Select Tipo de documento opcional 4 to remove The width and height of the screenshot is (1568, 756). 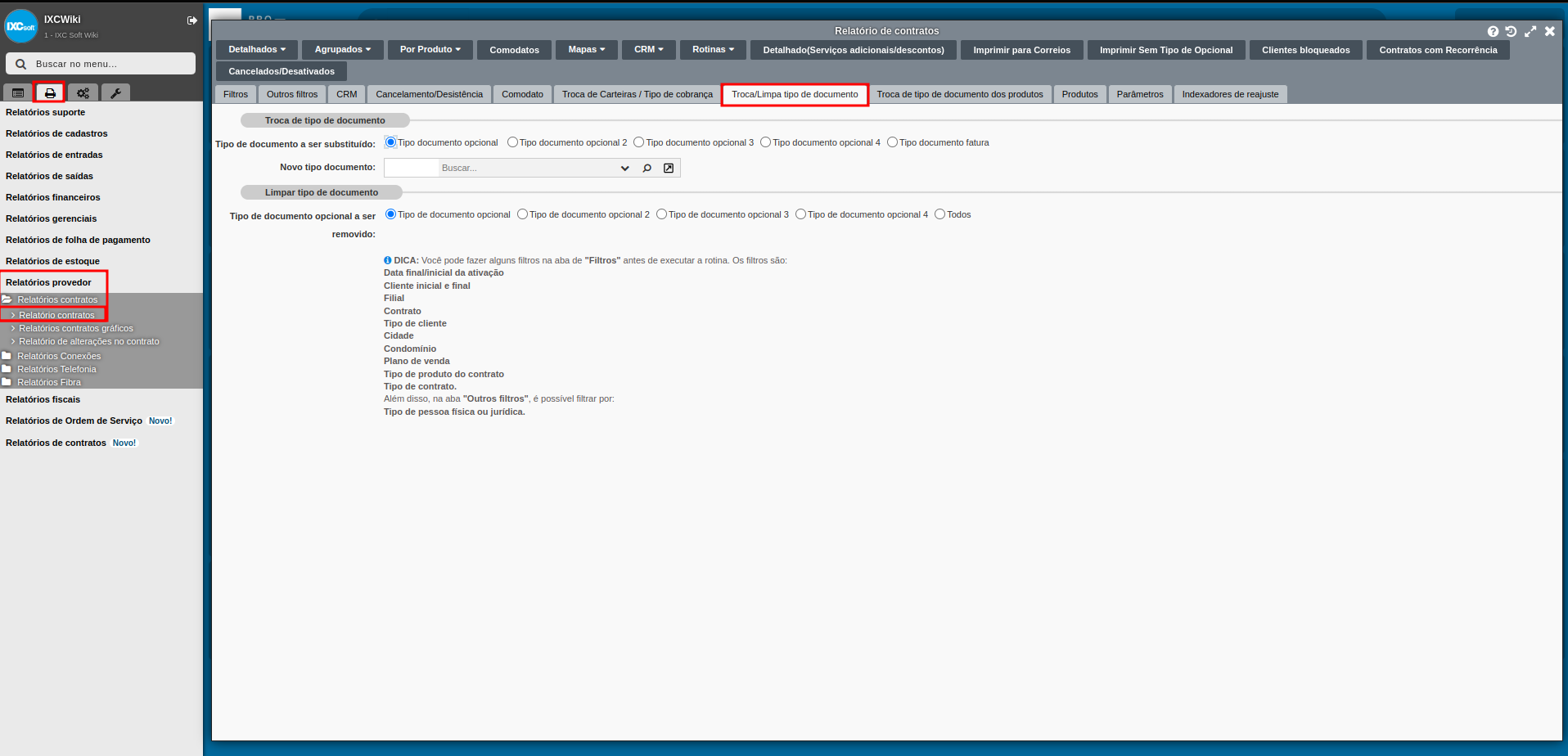[x=800, y=214]
